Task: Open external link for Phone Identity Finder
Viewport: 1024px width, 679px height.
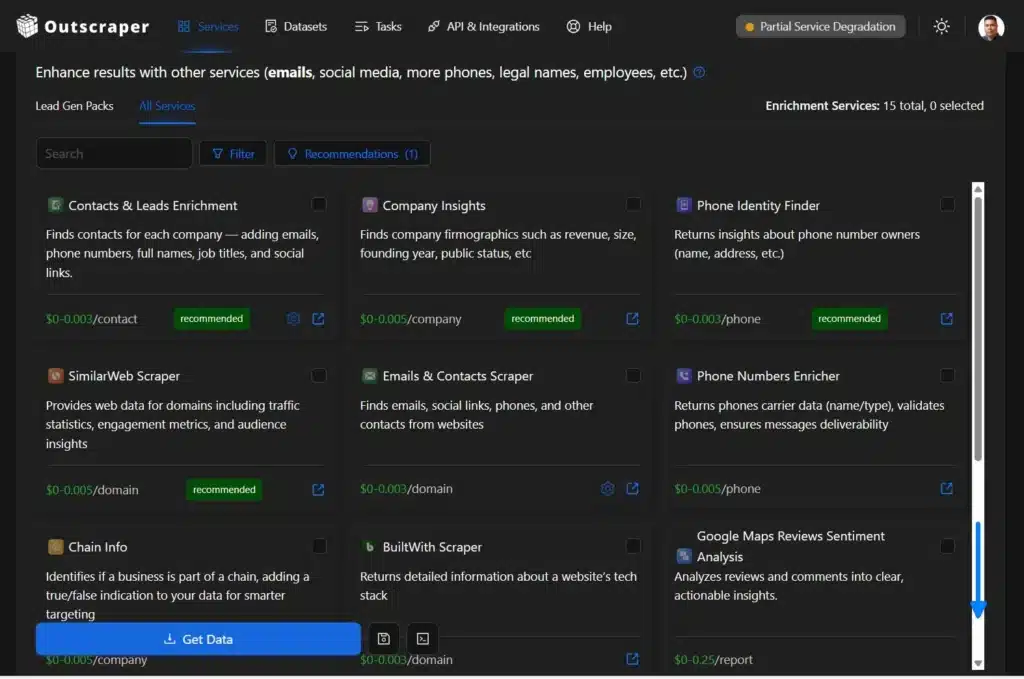Action: click(946, 319)
